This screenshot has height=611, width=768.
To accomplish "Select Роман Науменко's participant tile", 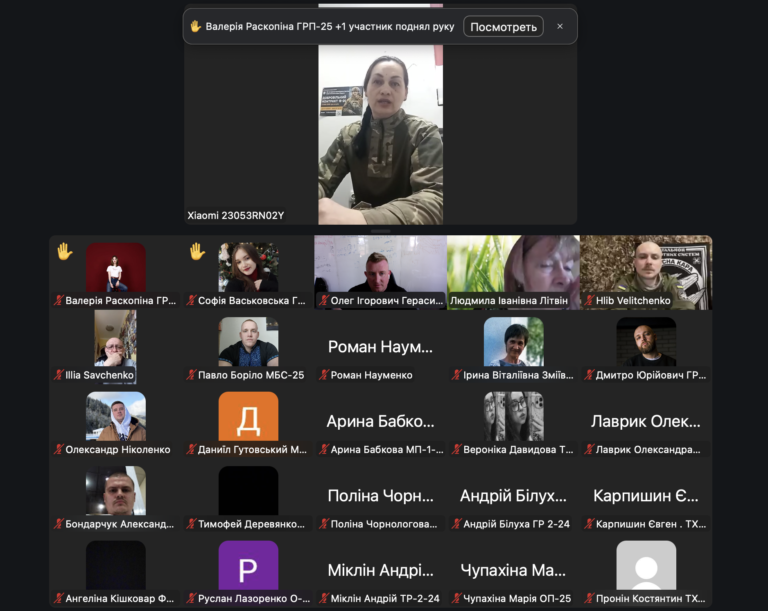I will click(x=380, y=347).
